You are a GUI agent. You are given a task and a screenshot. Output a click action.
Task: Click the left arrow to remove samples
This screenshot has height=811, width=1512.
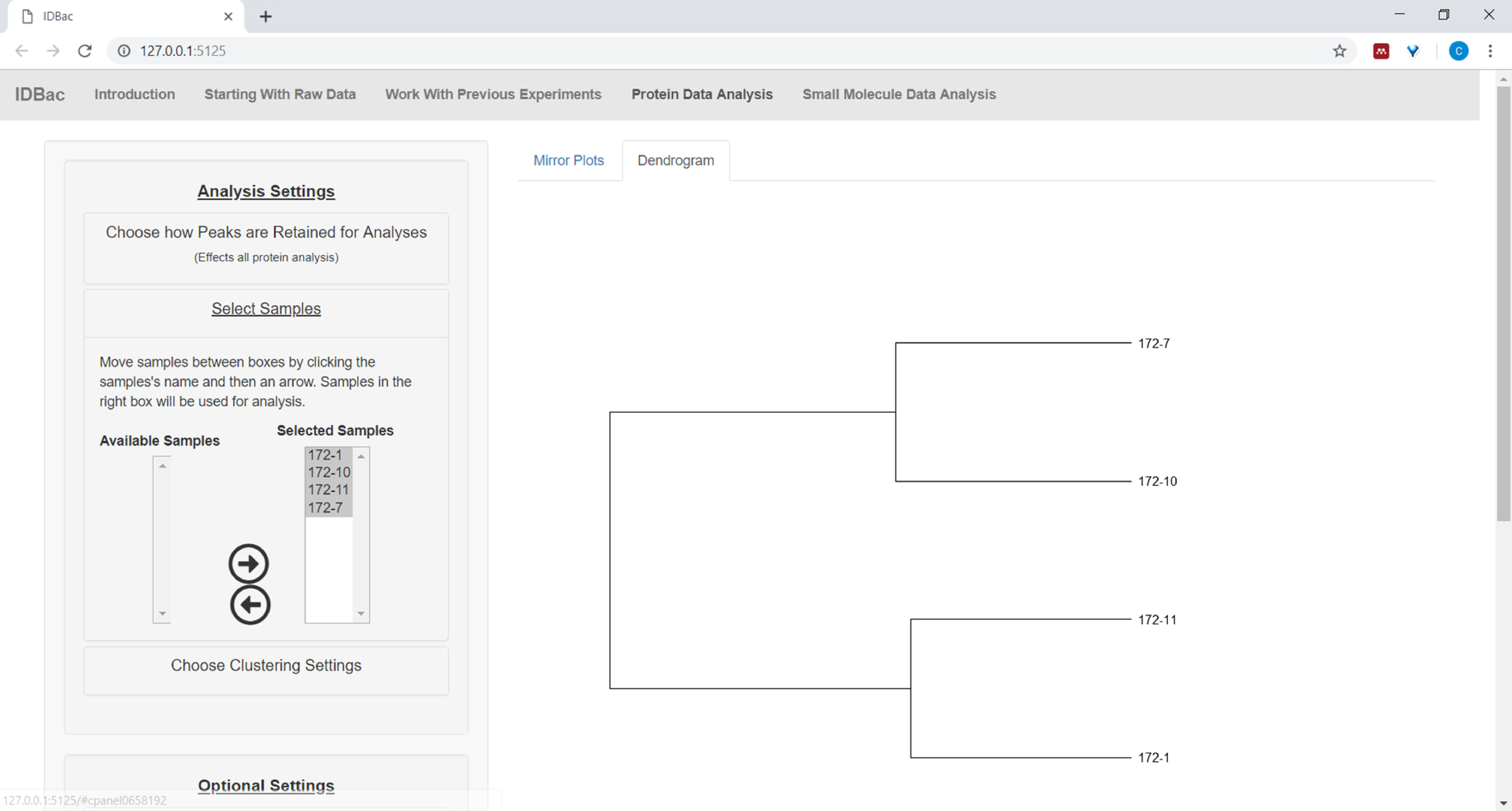click(250, 604)
